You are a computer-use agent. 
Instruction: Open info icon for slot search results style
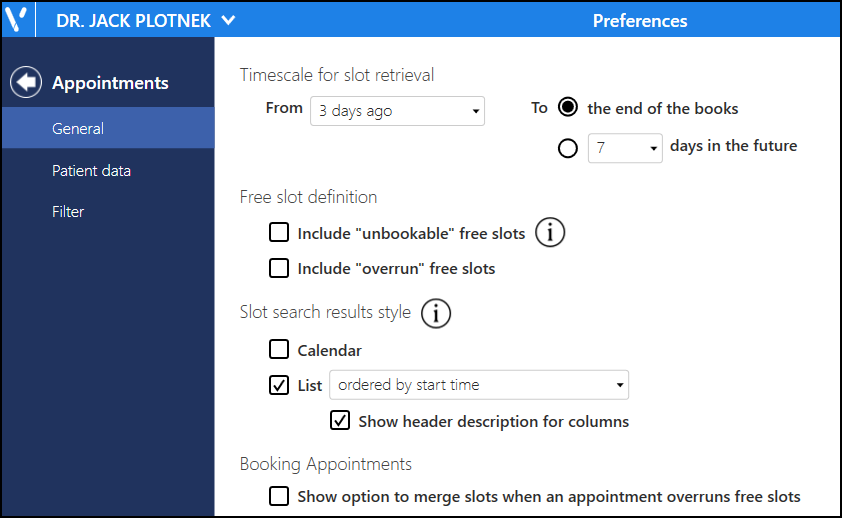[435, 313]
